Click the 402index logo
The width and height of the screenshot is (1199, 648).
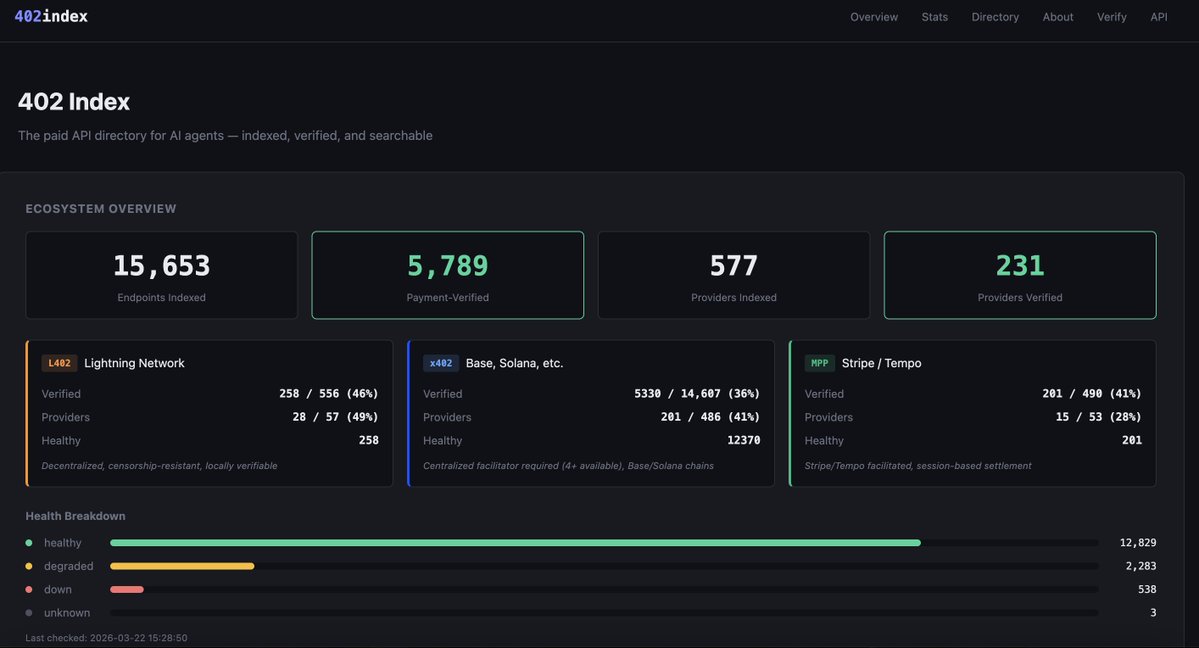pos(51,16)
